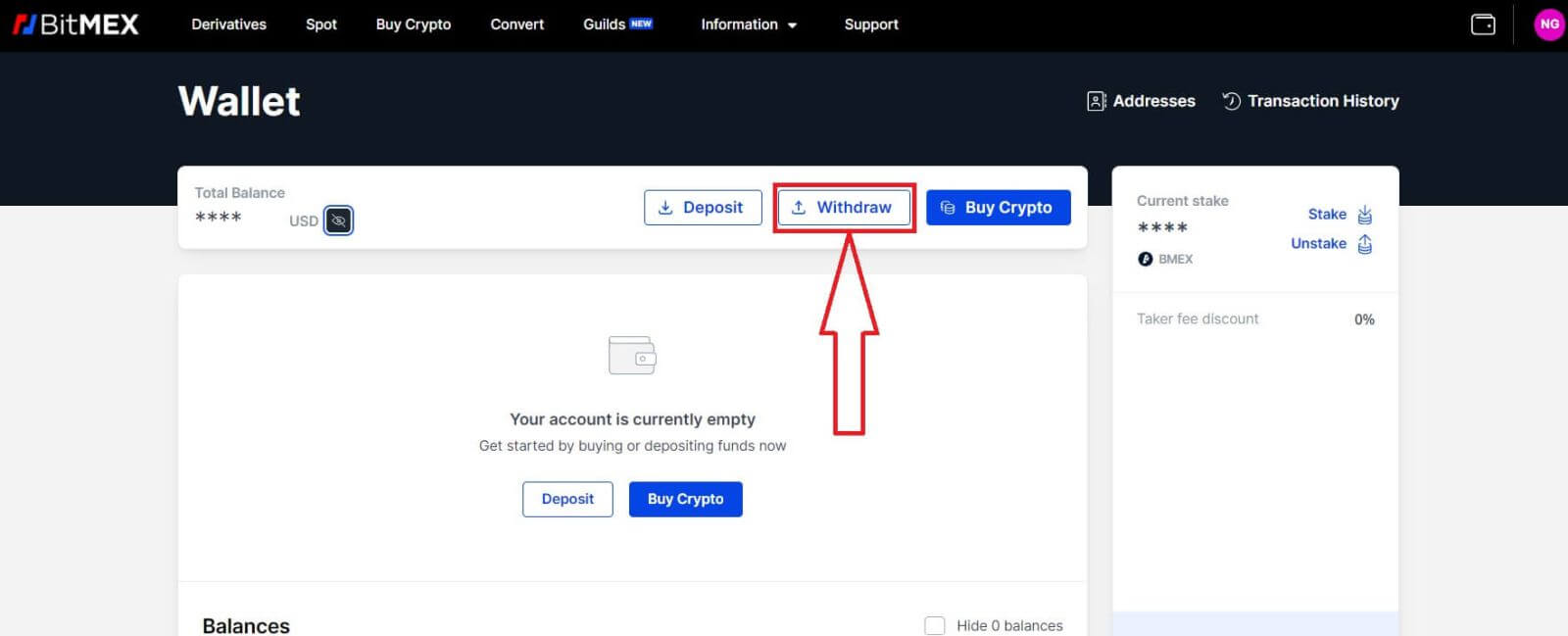Go to the Spot menu item
The image size is (1568, 636).
[320, 24]
